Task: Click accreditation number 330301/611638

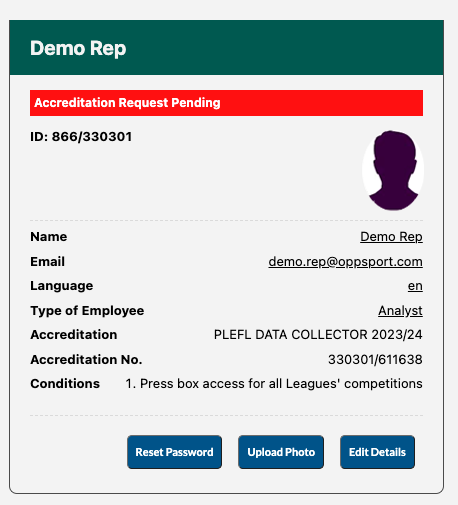Action: [375, 360]
